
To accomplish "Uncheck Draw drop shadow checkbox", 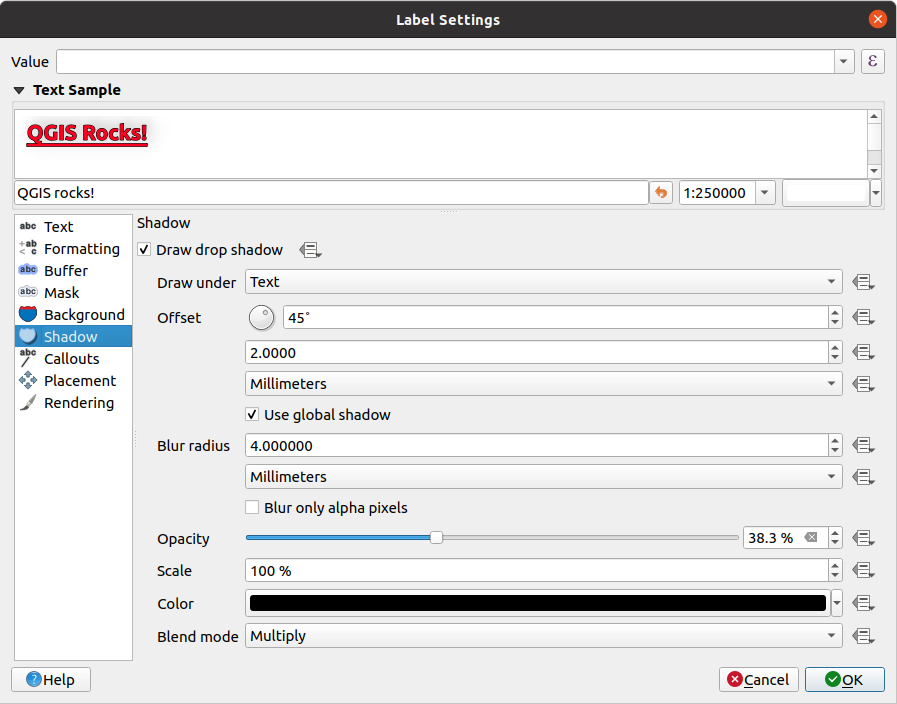I will pos(145,250).
